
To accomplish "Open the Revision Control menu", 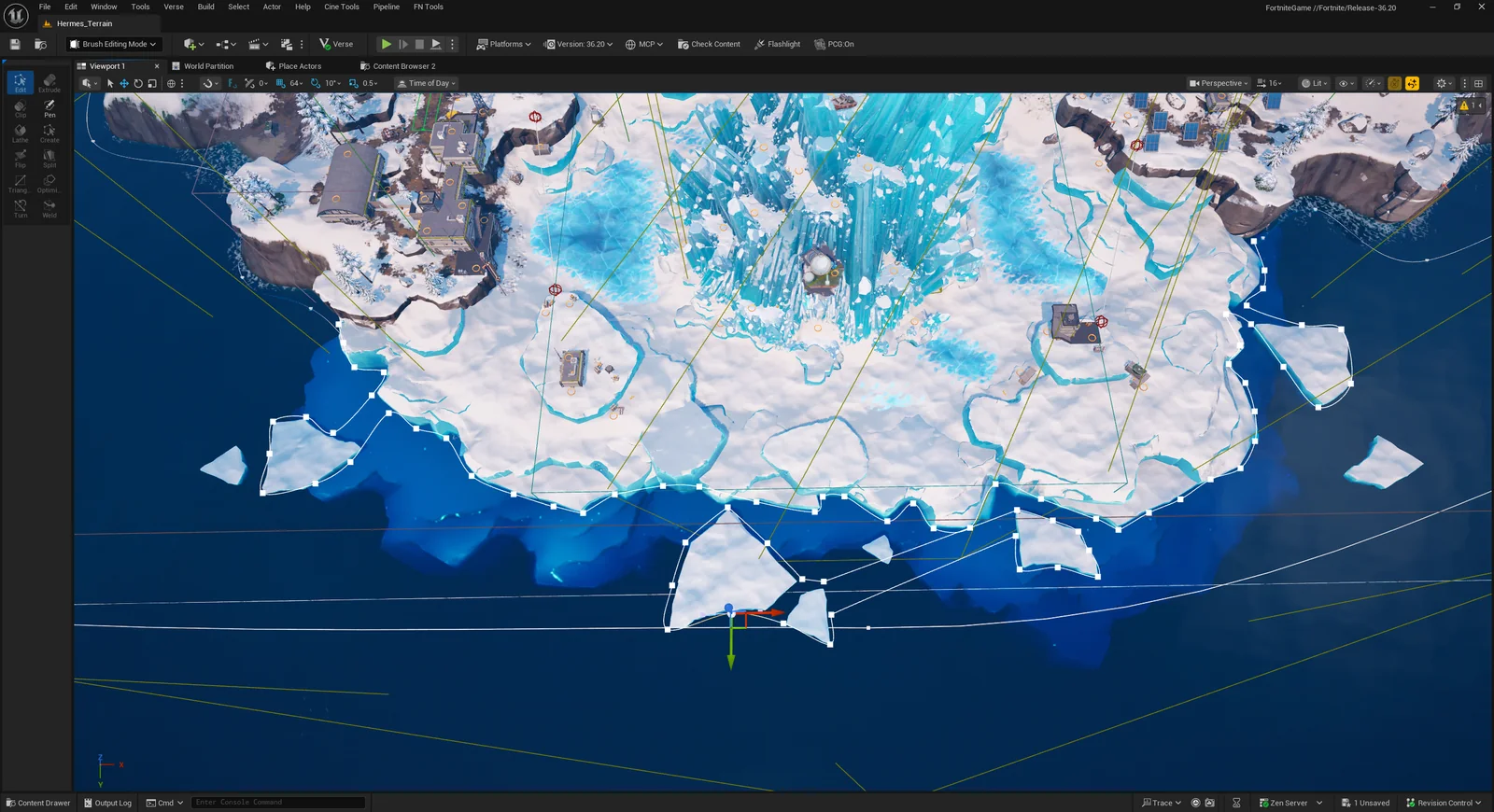I will pos(1444,803).
